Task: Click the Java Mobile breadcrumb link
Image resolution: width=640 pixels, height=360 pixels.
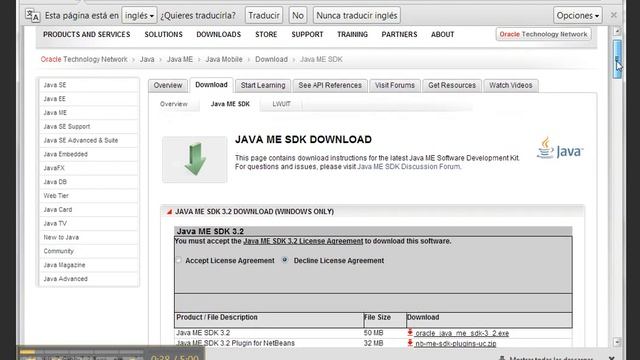Action: point(224,60)
